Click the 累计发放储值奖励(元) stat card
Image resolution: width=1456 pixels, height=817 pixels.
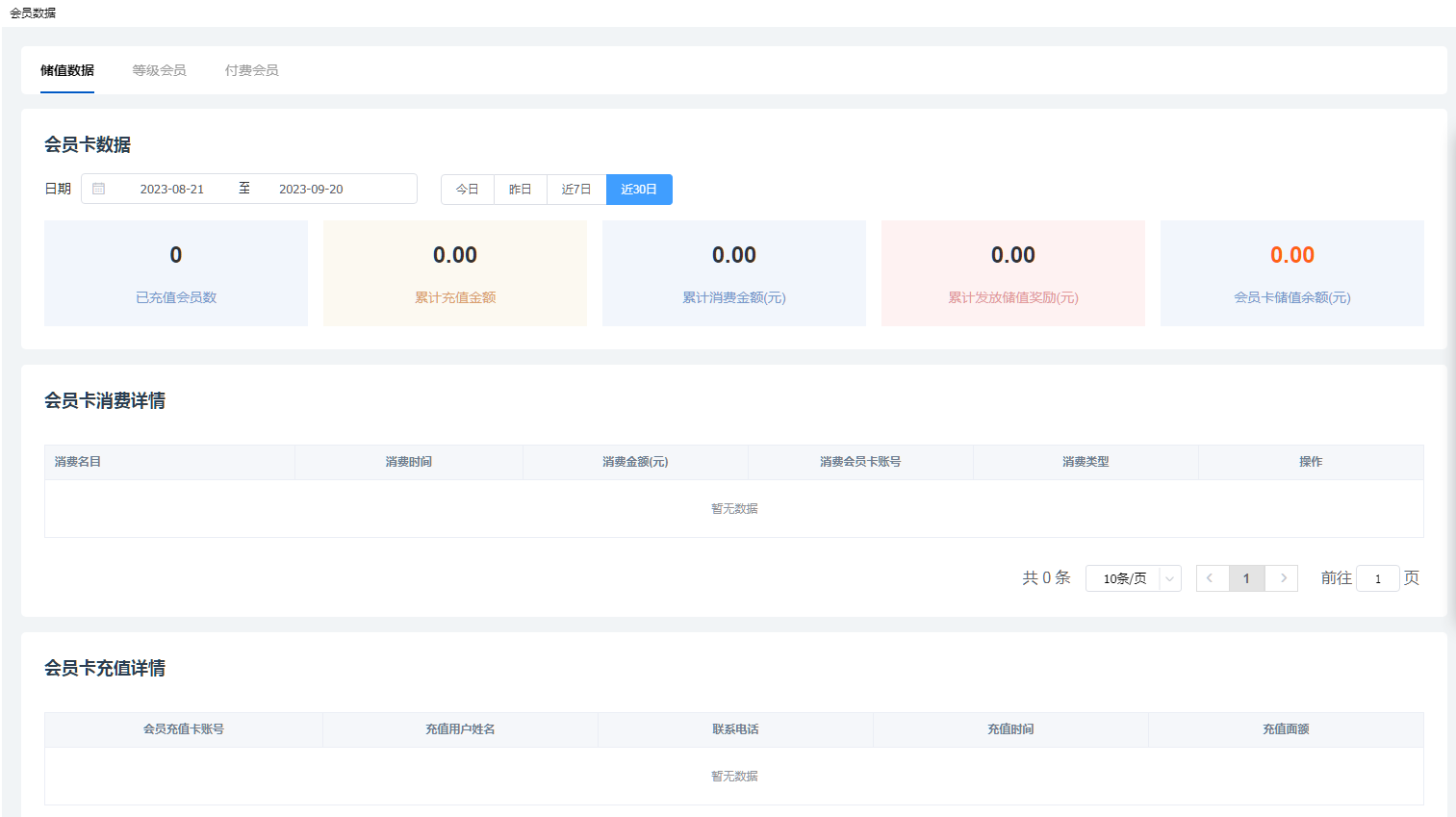point(1013,273)
